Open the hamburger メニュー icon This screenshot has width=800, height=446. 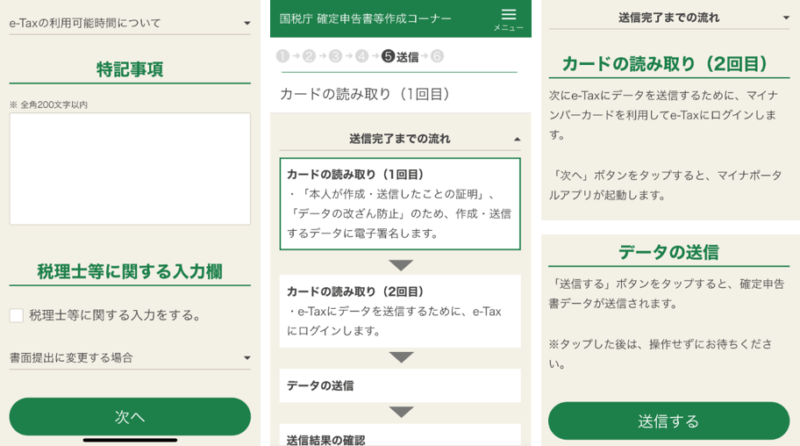[508, 20]
